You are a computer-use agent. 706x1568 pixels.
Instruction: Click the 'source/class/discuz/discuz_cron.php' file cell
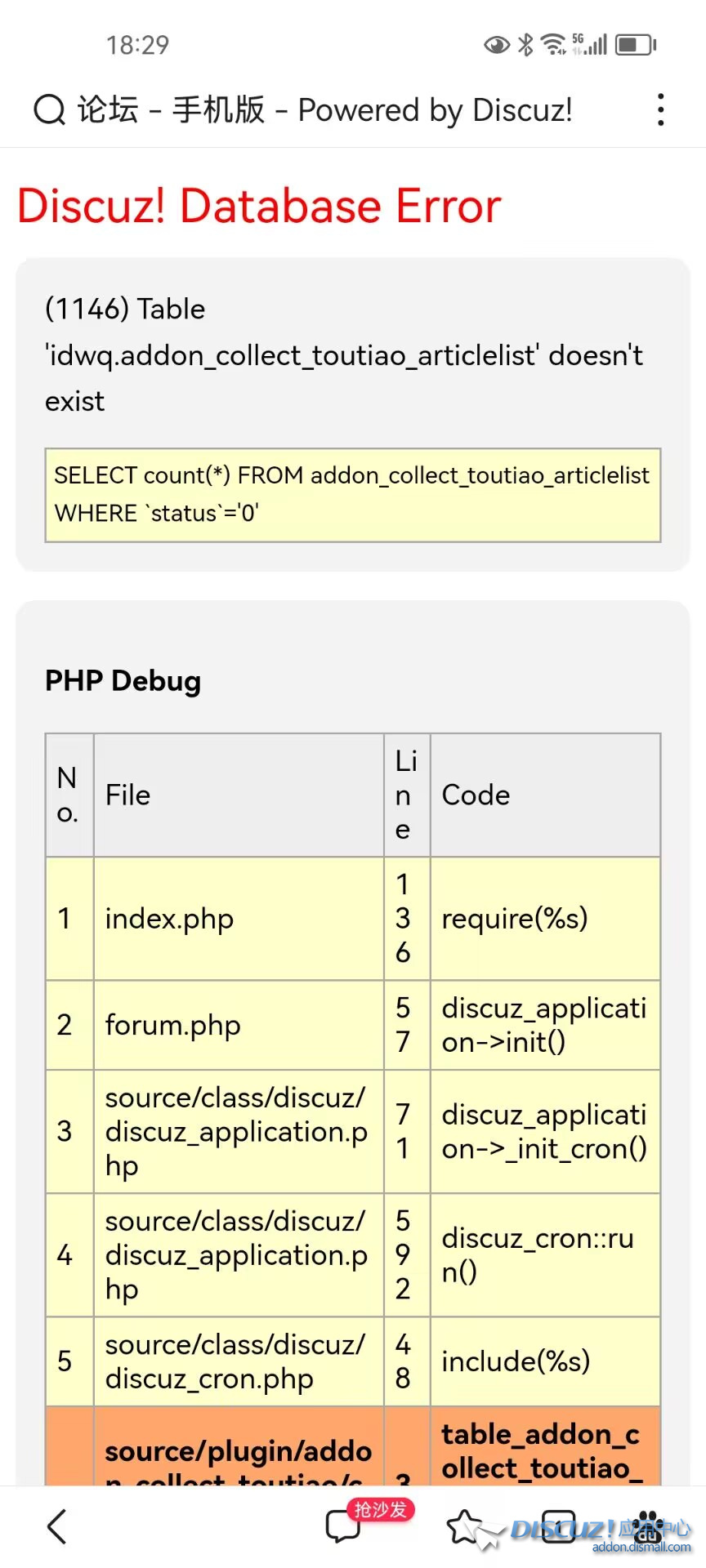click(239, 1361)
